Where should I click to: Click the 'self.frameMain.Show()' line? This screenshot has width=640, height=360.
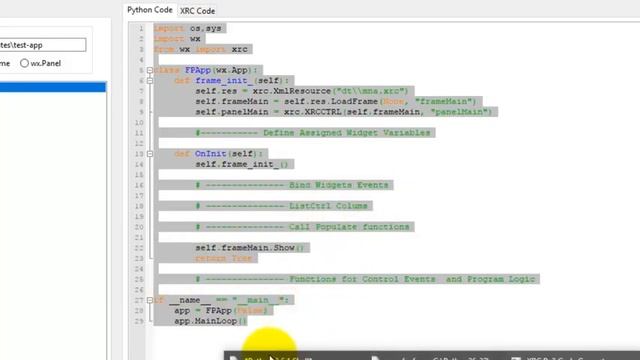tap(250, 248)
